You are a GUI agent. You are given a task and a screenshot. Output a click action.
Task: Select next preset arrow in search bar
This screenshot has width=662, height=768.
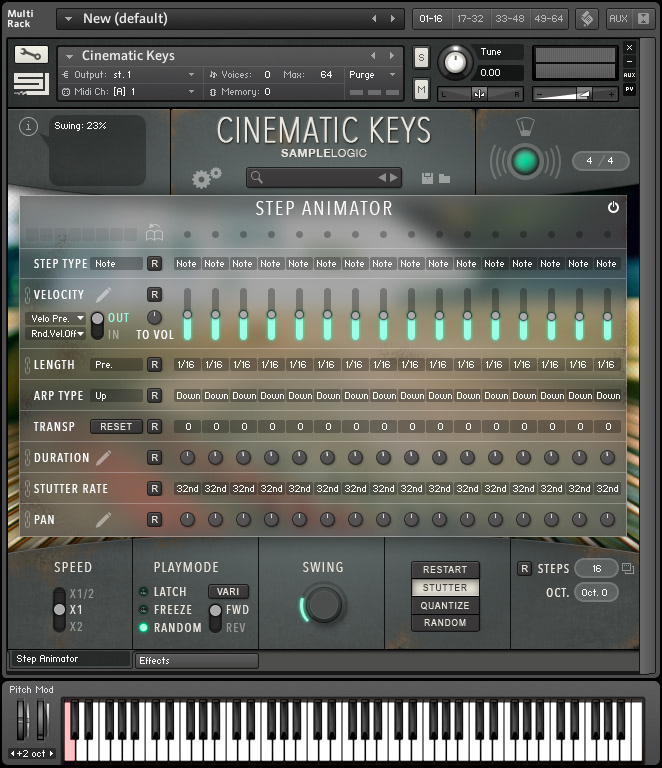(x=394, y=177)
